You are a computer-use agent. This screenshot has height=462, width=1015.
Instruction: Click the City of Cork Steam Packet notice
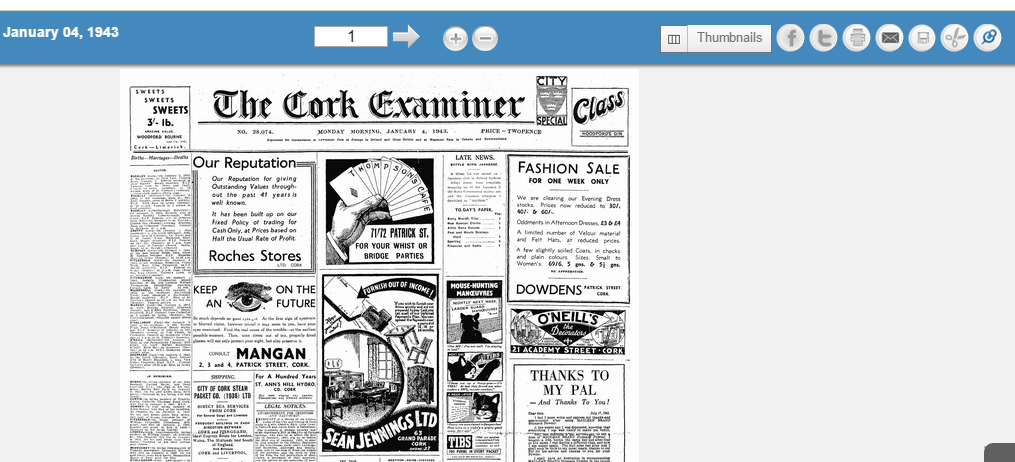[223, 417]
